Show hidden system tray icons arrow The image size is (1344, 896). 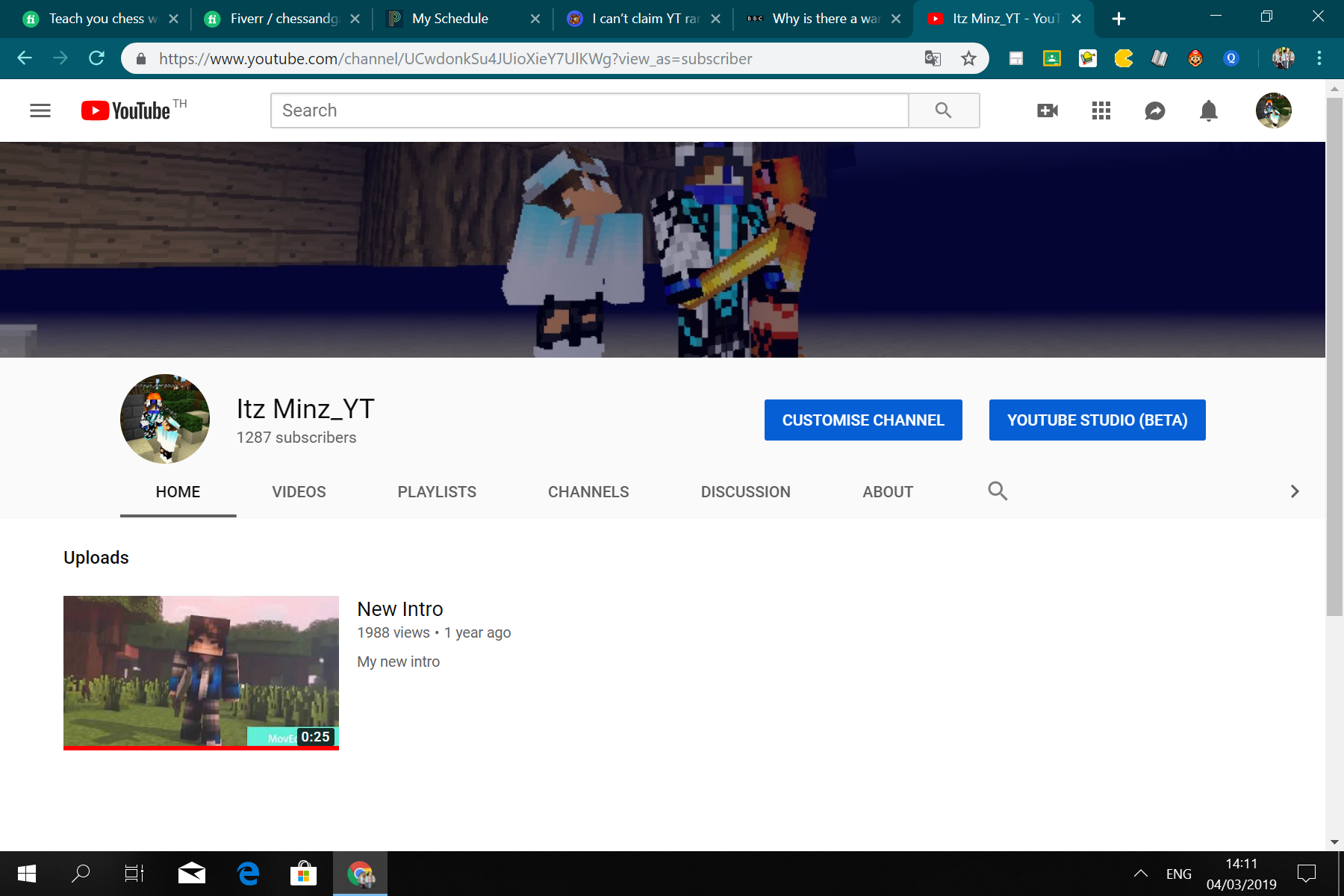1141,873
